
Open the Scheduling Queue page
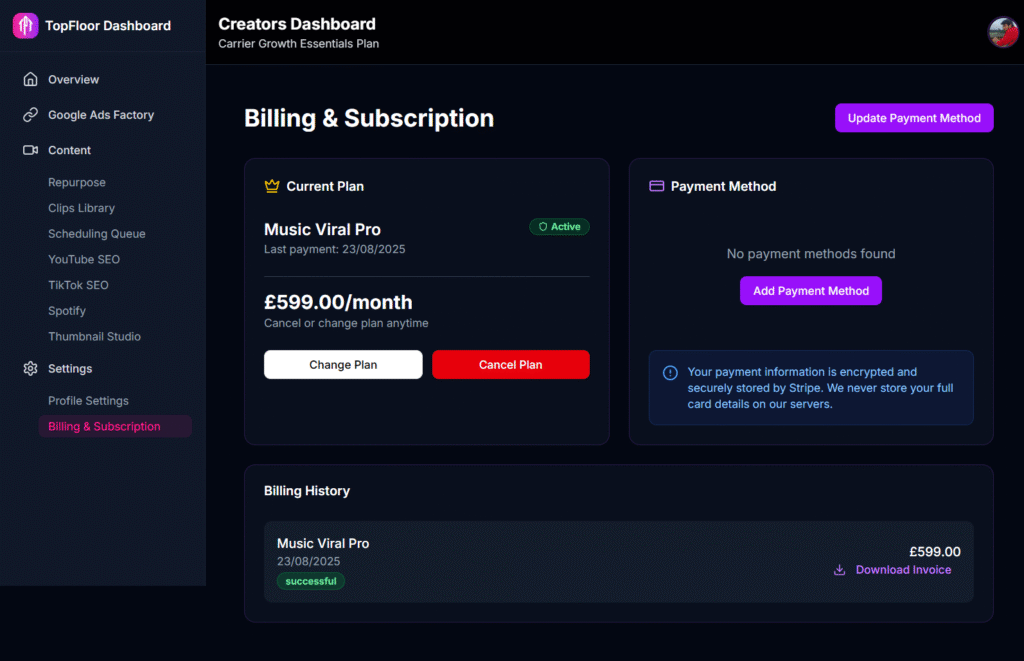click(97, 234)
